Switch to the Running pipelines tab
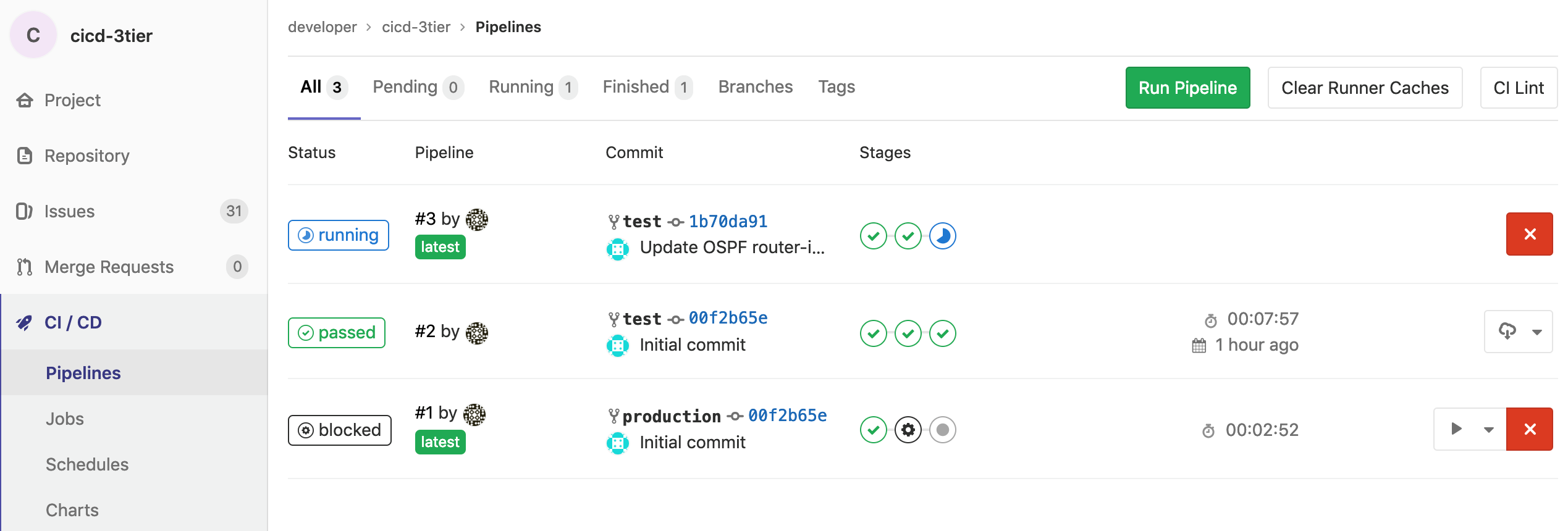 (x=532, y=87)
